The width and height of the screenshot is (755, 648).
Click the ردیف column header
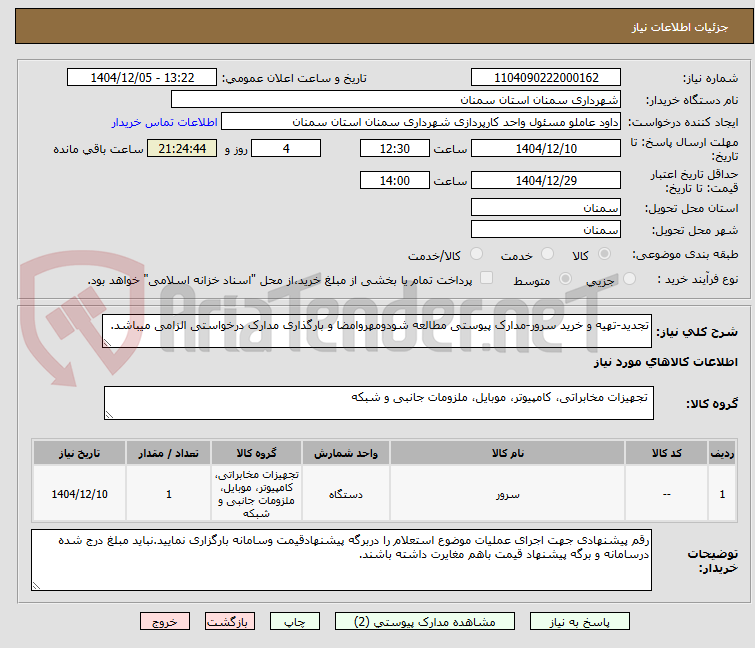click(x=722, y=453)
